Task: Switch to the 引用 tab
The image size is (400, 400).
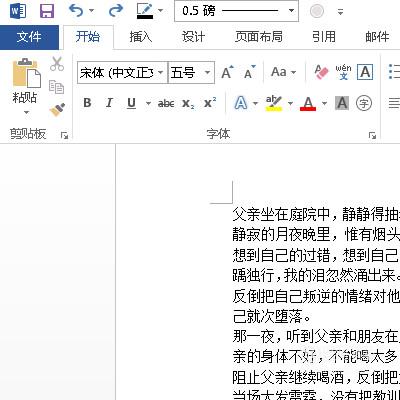Action: pos(324,37)
